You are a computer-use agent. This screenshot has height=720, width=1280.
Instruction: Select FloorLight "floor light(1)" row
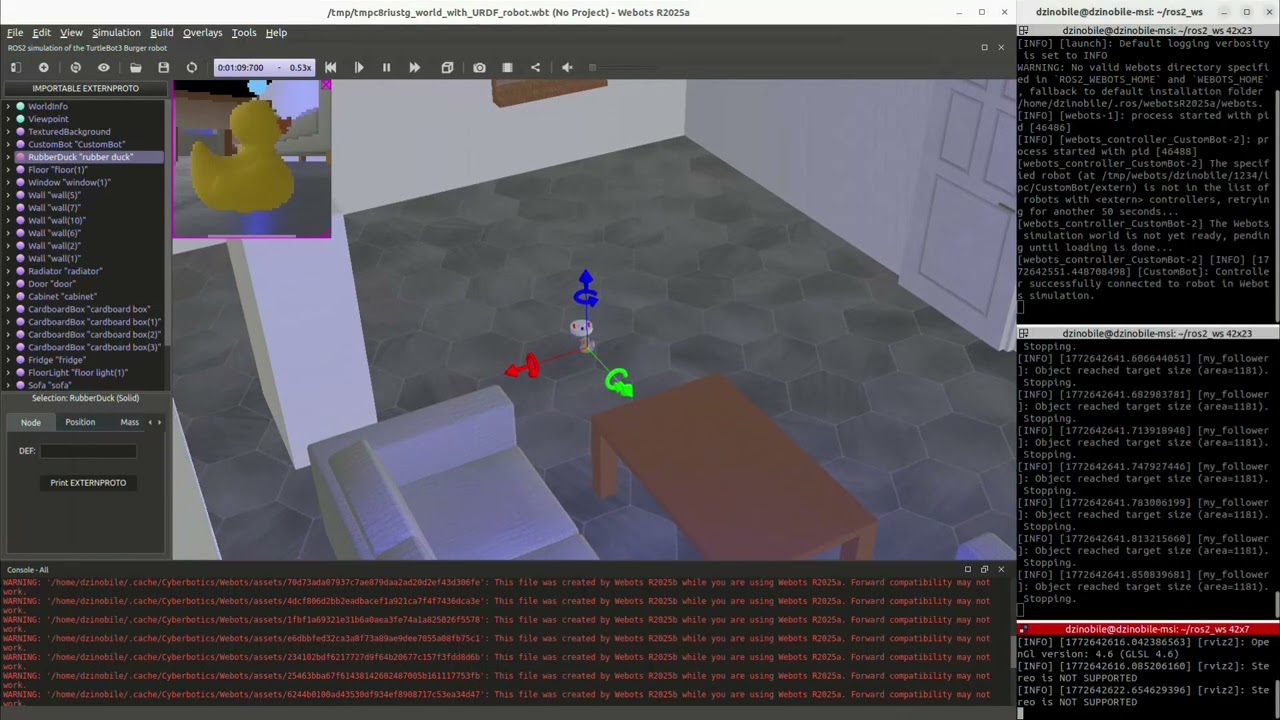(78, 372)
